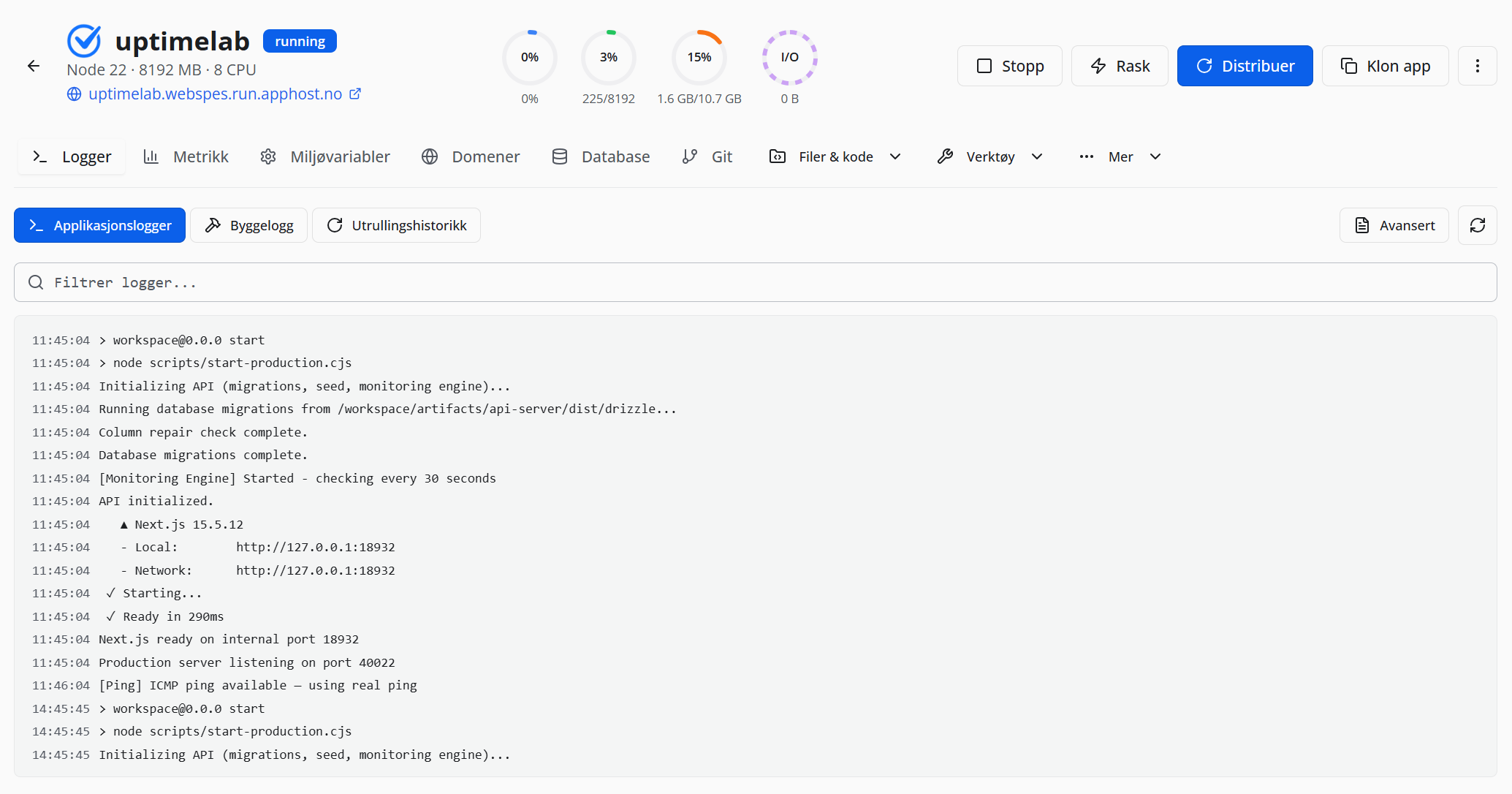
Task: Click the refresh logs icon button
Action: (x=1477, y=225)
